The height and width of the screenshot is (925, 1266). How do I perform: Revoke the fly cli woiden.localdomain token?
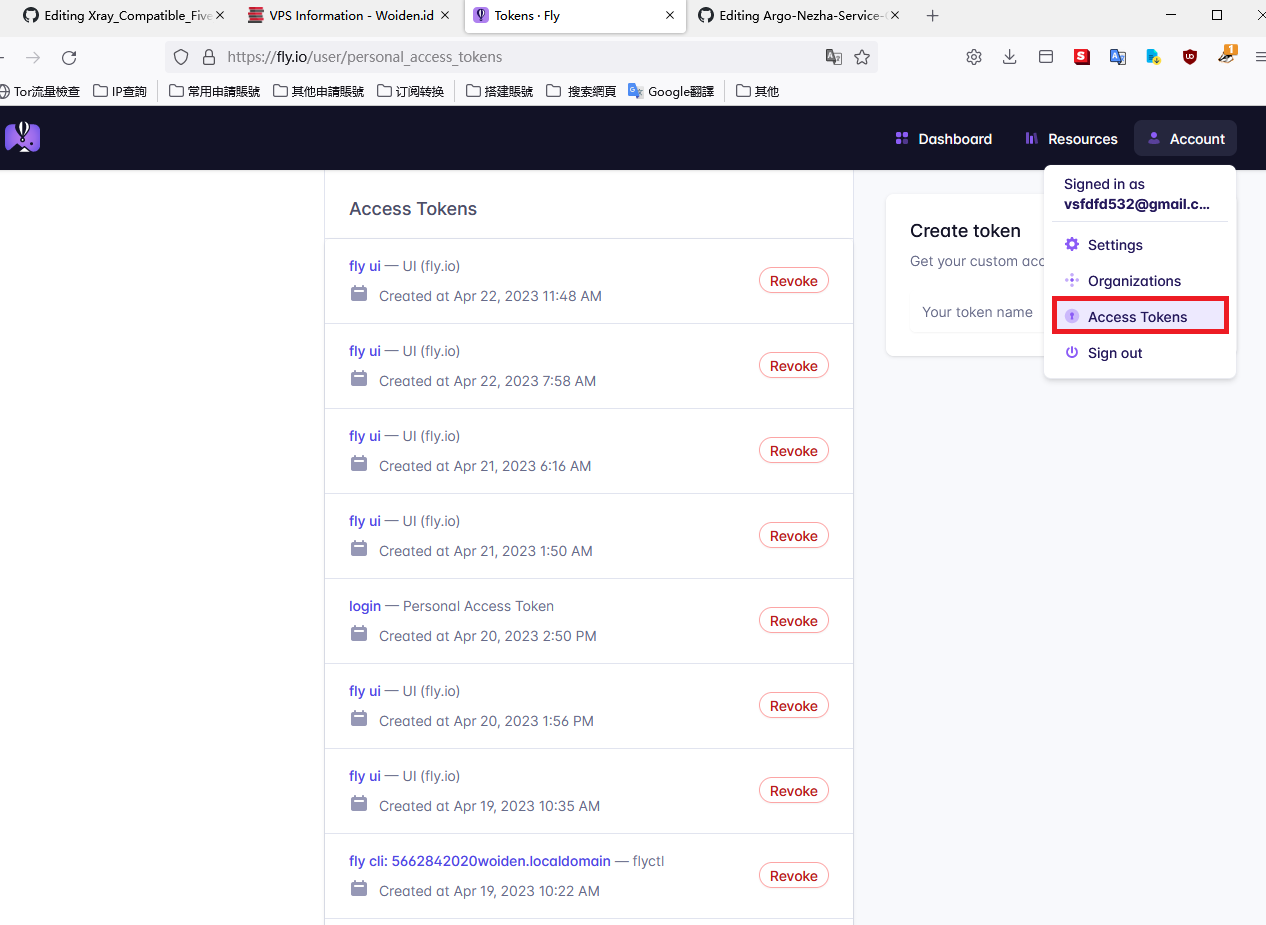click(794, 876)
